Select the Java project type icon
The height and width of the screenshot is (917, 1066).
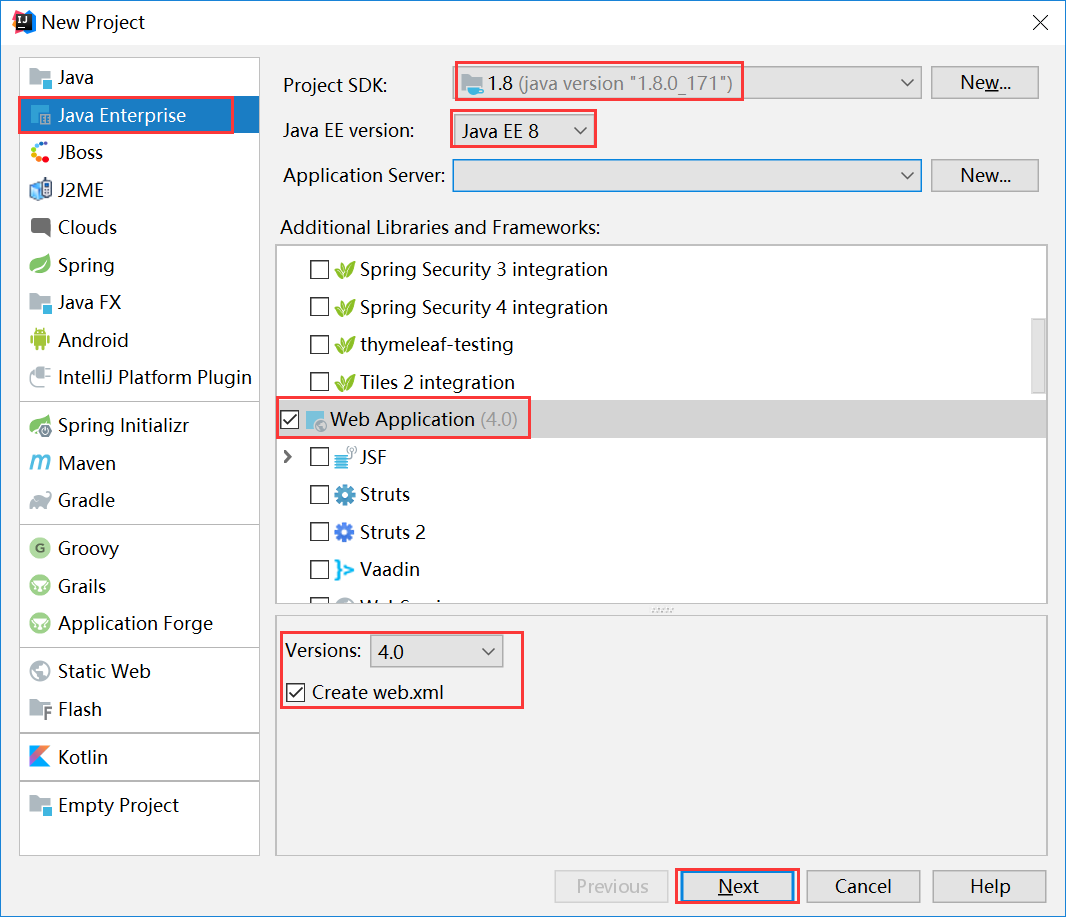[x=41, y=78]
